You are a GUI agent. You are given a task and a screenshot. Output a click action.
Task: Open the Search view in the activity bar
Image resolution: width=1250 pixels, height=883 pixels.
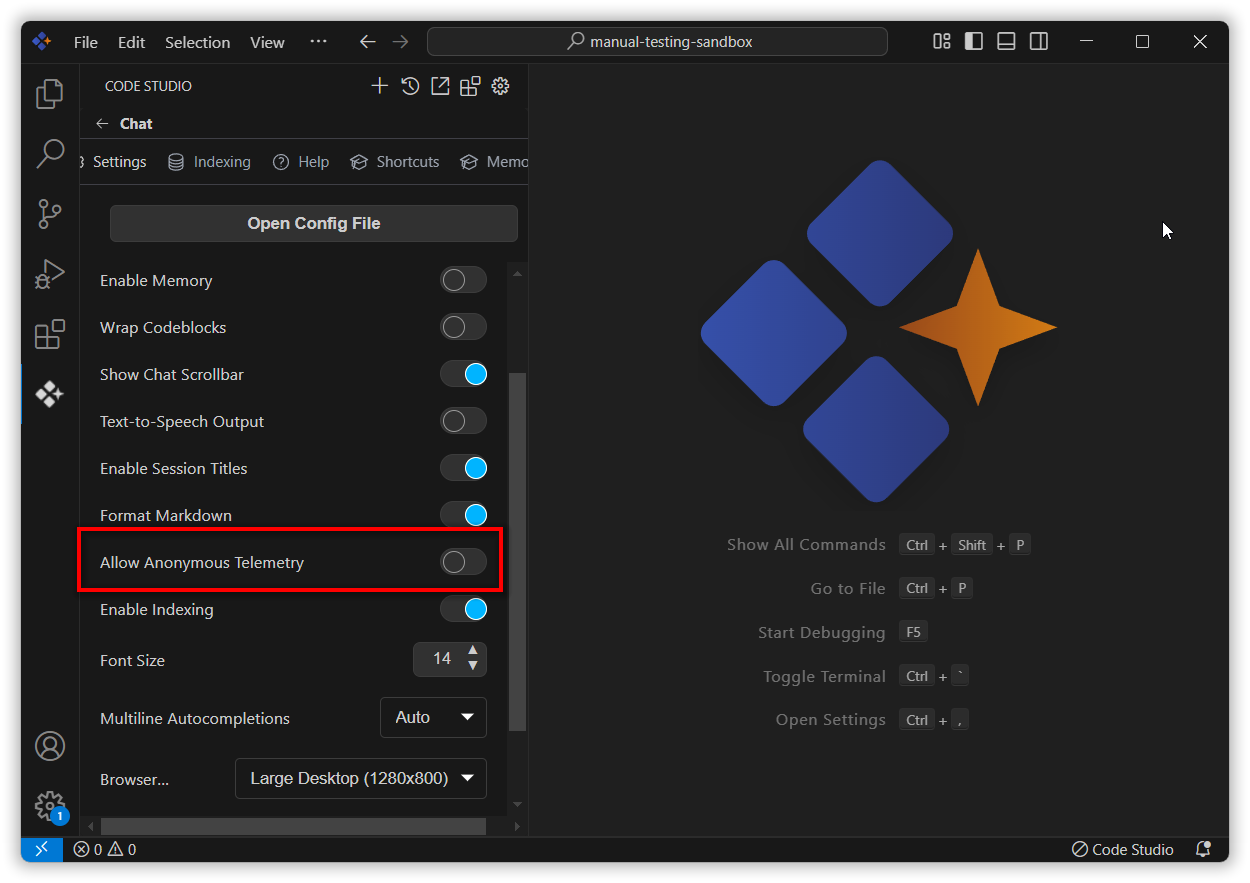tap(50, 153)
